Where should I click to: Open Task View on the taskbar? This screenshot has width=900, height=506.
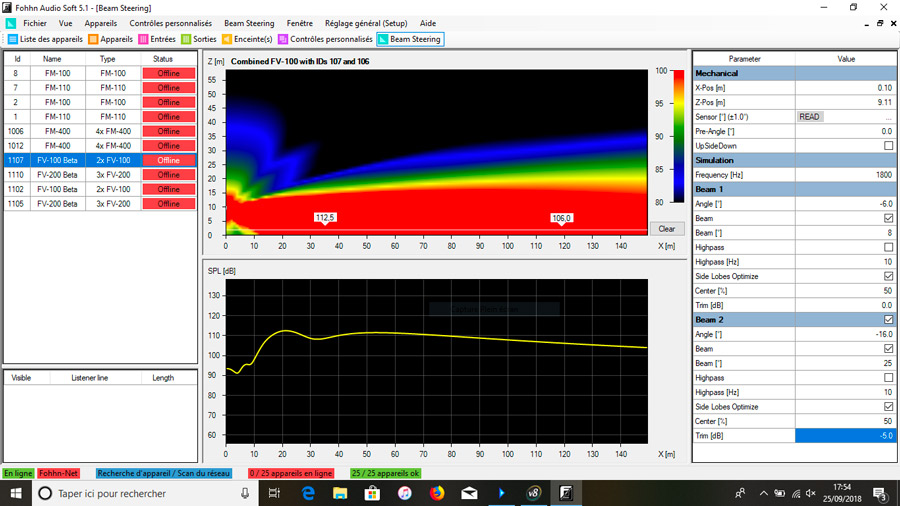point(274,493)
